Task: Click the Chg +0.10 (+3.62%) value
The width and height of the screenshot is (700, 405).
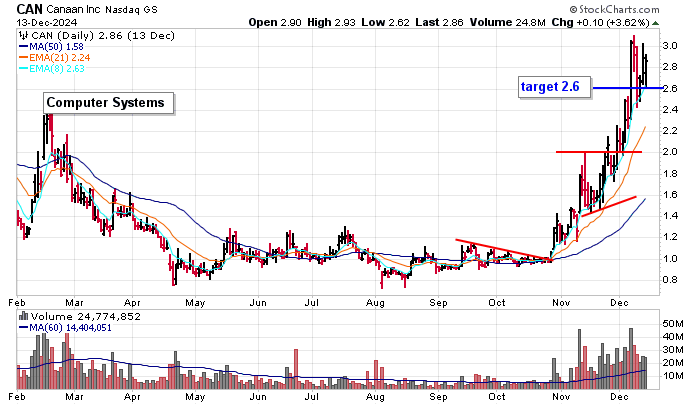Action: [601, 22]
